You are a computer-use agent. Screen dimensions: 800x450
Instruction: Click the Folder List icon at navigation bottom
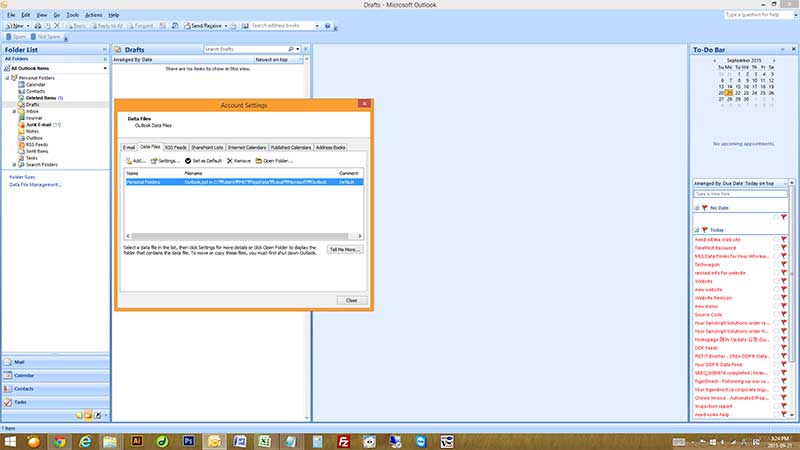88,415
